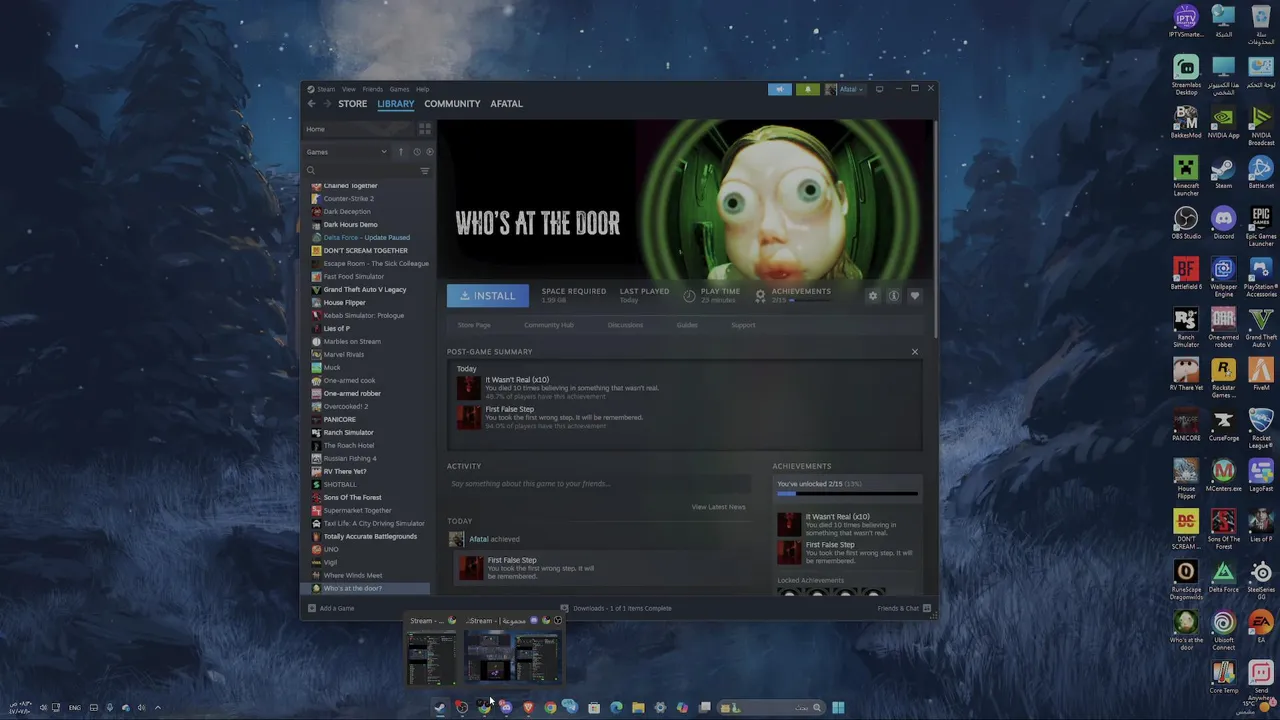Expand the Games category dropdown
Viewport: 1280px width, 720px height.
tap(346, 152)
